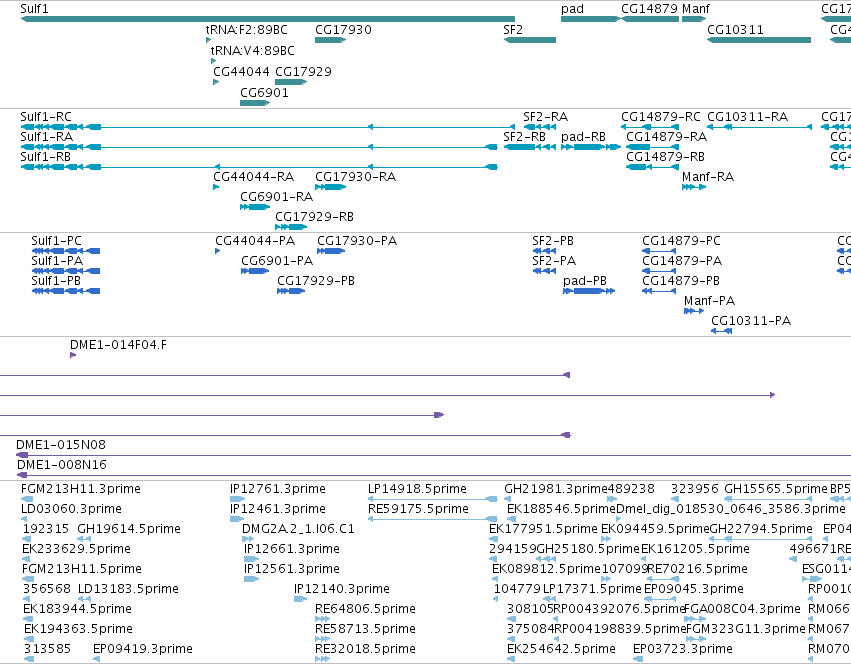Click the IP12761.3prime EST
851x664 pixels.
point(237,499)
